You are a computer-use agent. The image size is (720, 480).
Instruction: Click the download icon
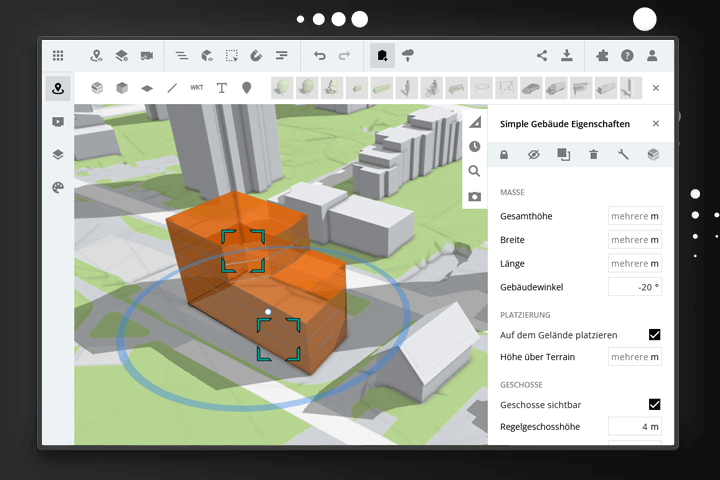(567, 56)
